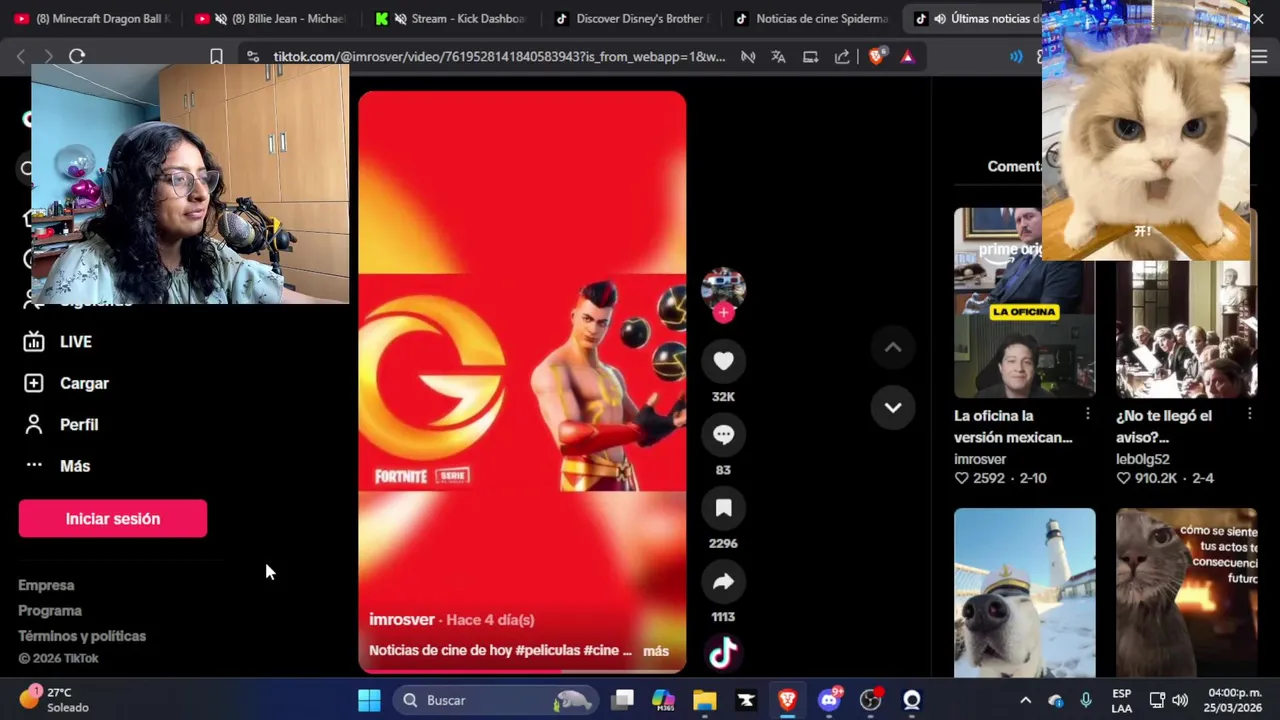The height and width of the screenshot is (720, 1280).
Task: Expand the Programa footer section
Action: [x=50, y=611]
